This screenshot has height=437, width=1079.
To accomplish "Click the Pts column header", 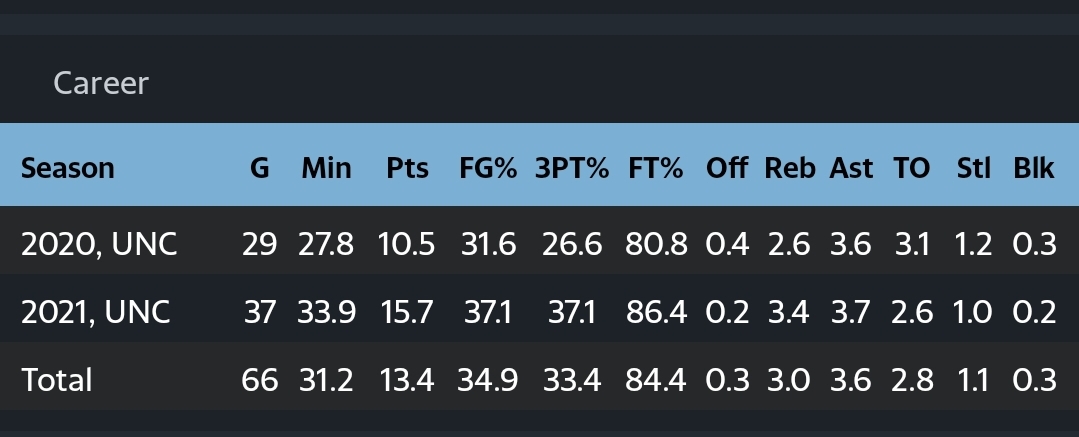I will pos(407,168).
